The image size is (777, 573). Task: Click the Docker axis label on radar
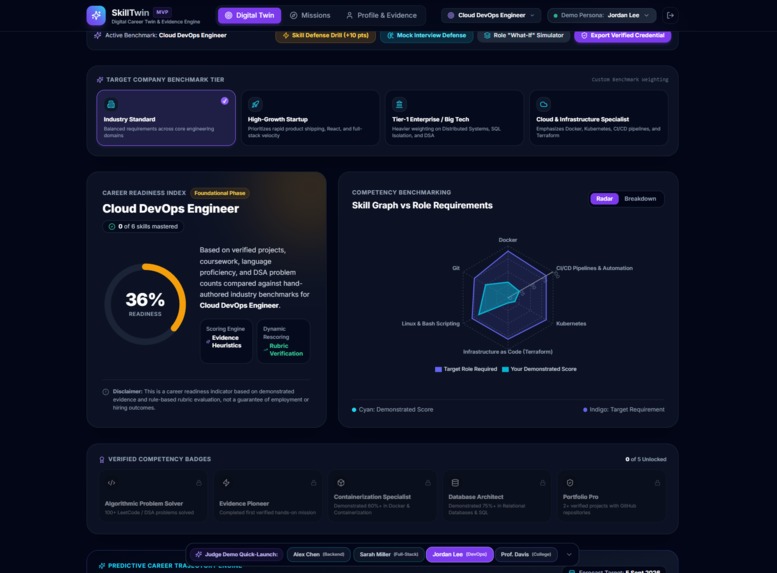tap(508, 240)
